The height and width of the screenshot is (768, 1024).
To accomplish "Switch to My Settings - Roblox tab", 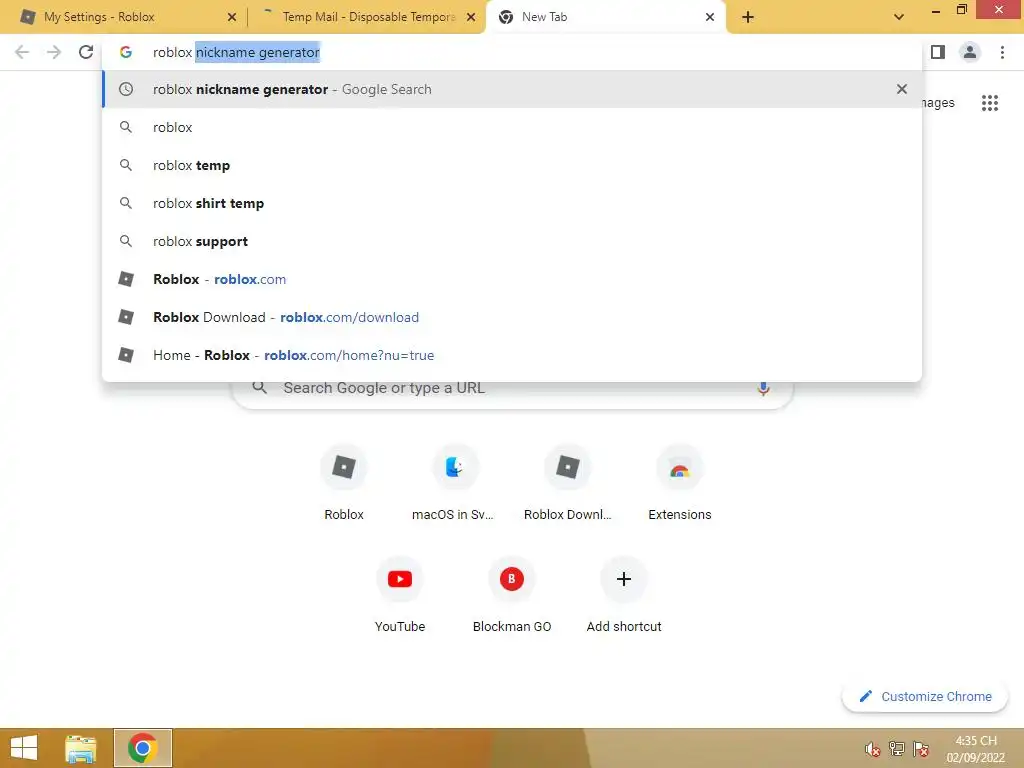I will (x=124, y=17).
